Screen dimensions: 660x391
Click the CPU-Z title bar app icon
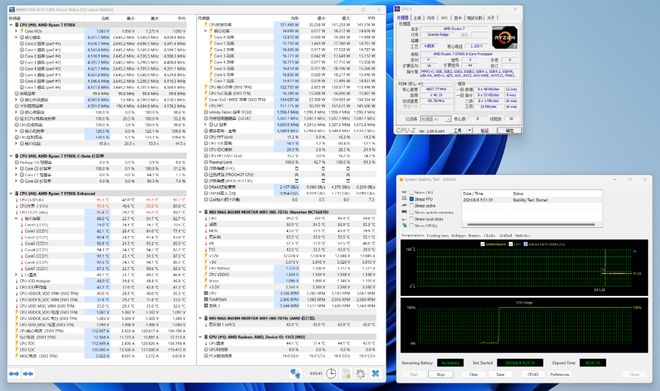tap(397, 9)
